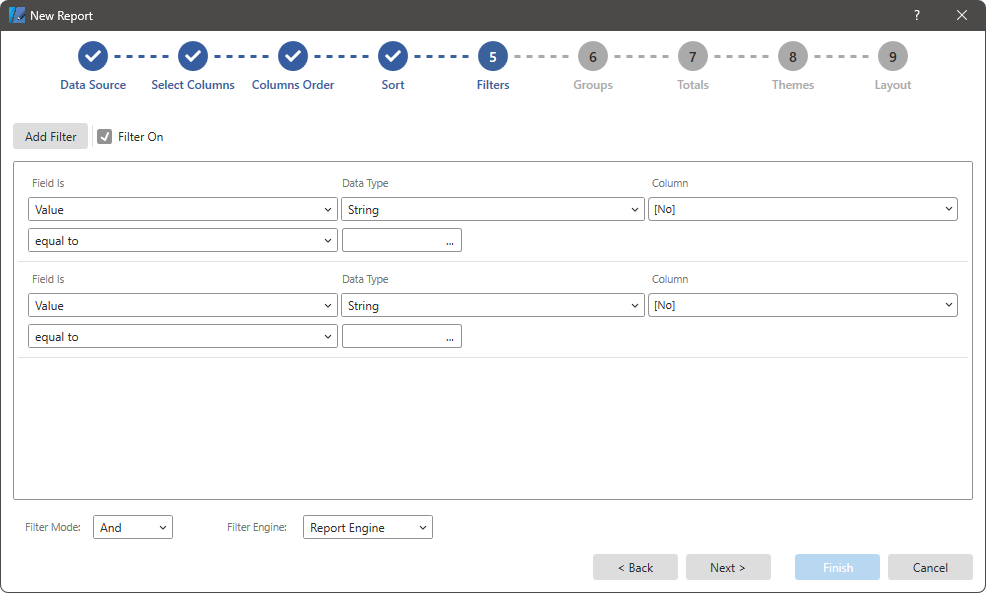Click the Add Filter button
The image size is (986, 593).
(51, 137)
